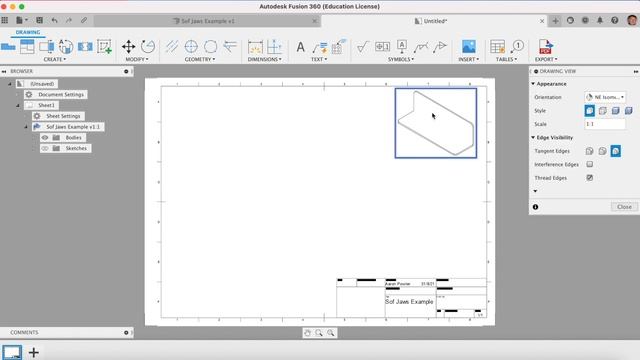Open the SYMBOLS dropdown menu
Screen dimensions: 640x360
tap(401, 59)
